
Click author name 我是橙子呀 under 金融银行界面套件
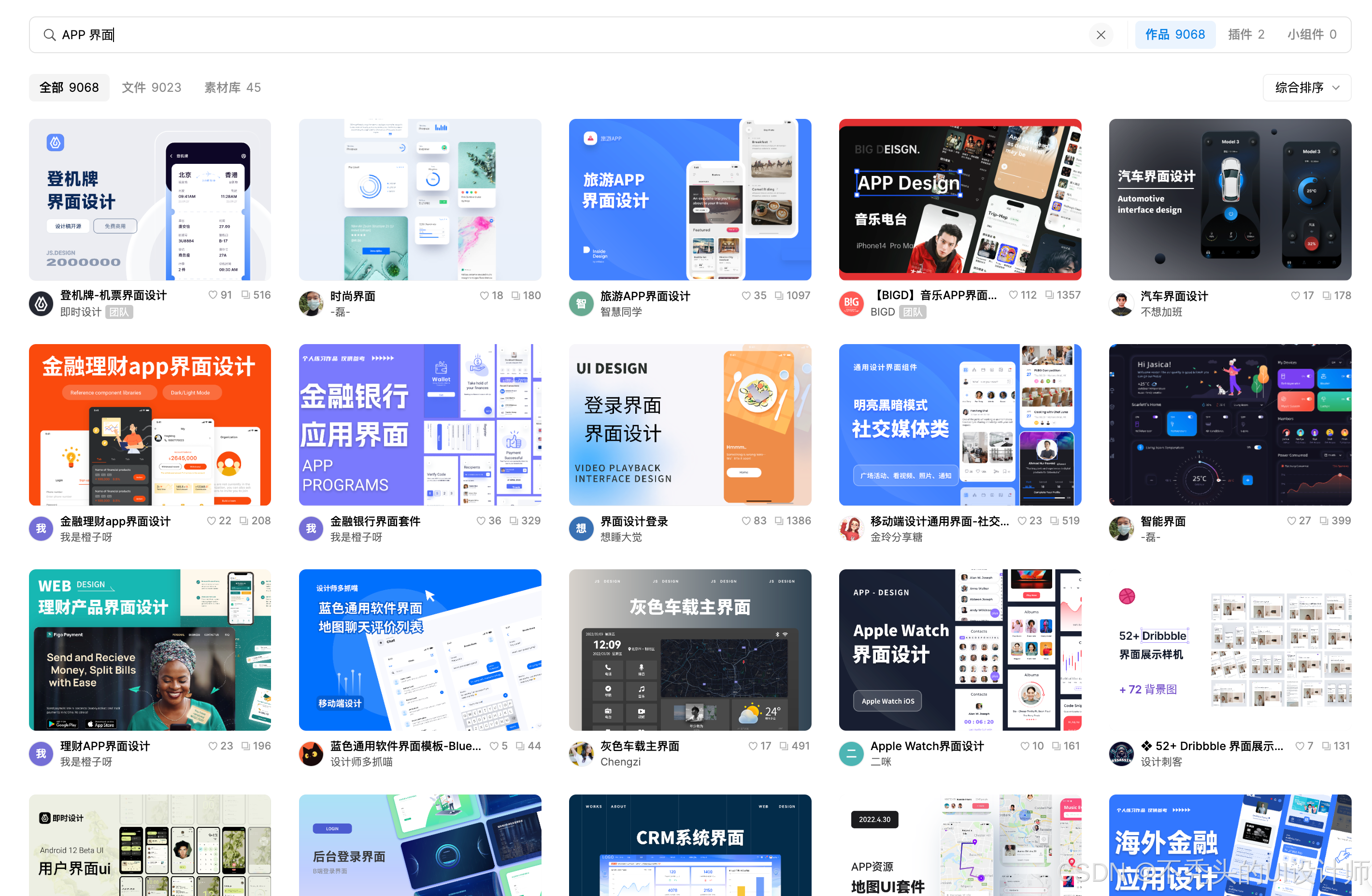point(356,537)
